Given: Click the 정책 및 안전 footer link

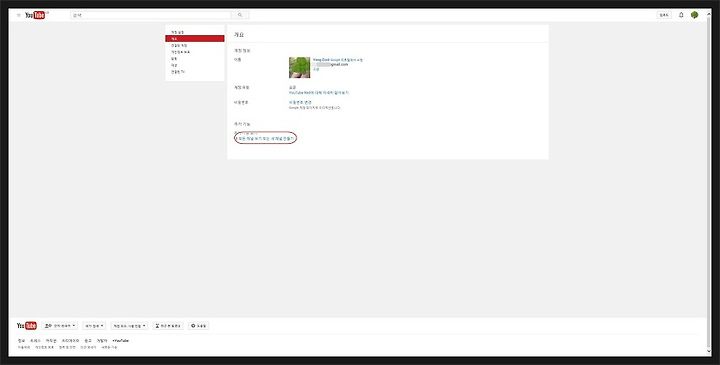Looking at the screenshot, I should point(68,348).
